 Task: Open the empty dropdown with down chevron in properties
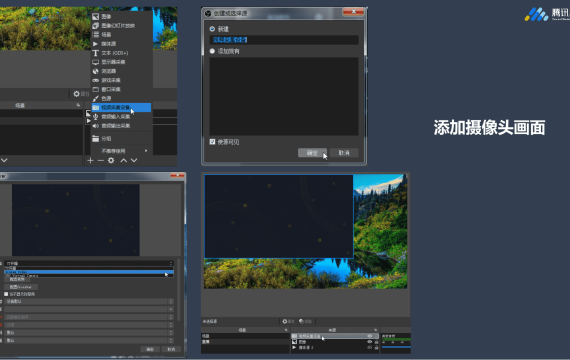(x=89, y=309)
